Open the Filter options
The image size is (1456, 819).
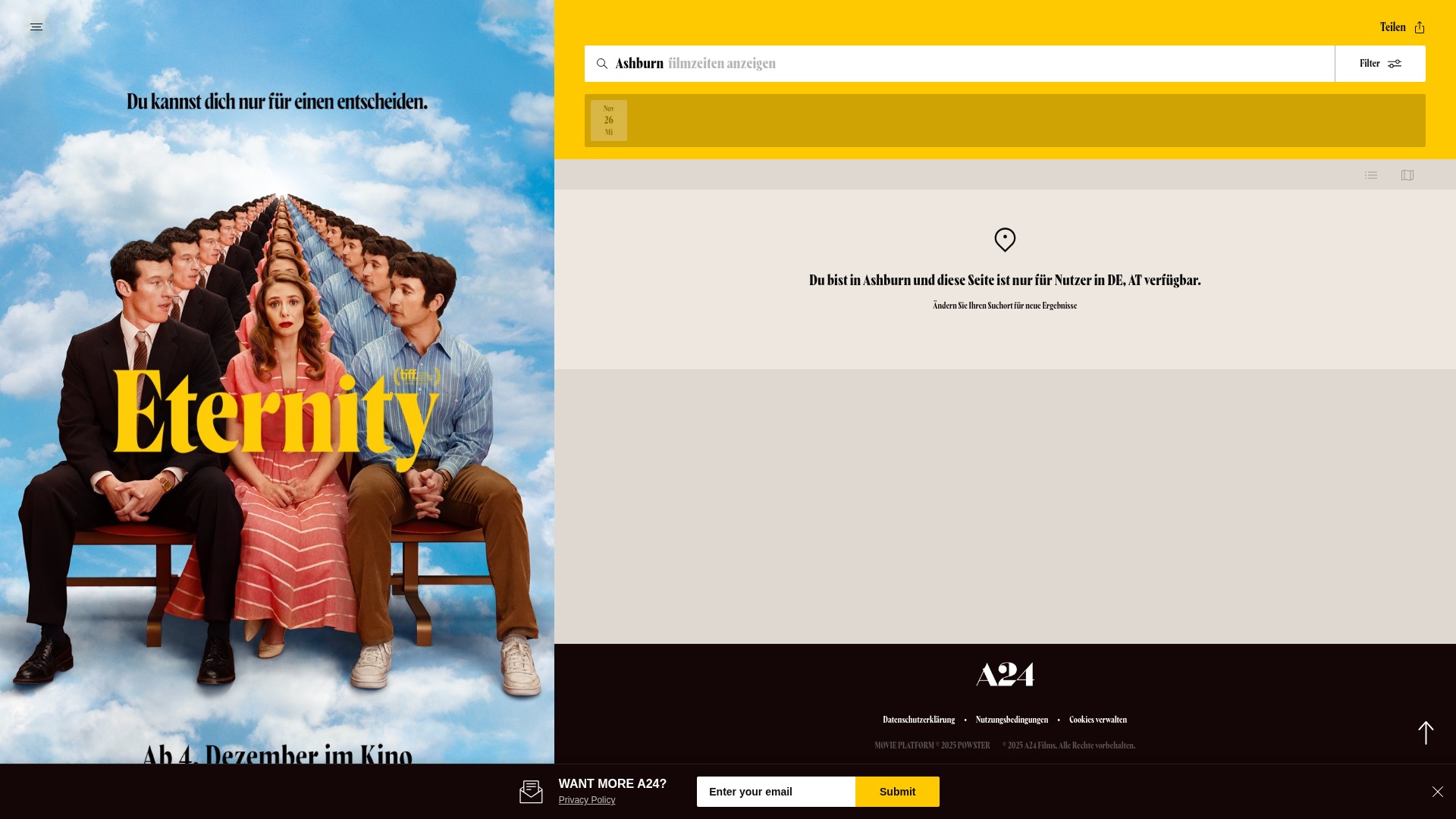(x=1380, y=64)
